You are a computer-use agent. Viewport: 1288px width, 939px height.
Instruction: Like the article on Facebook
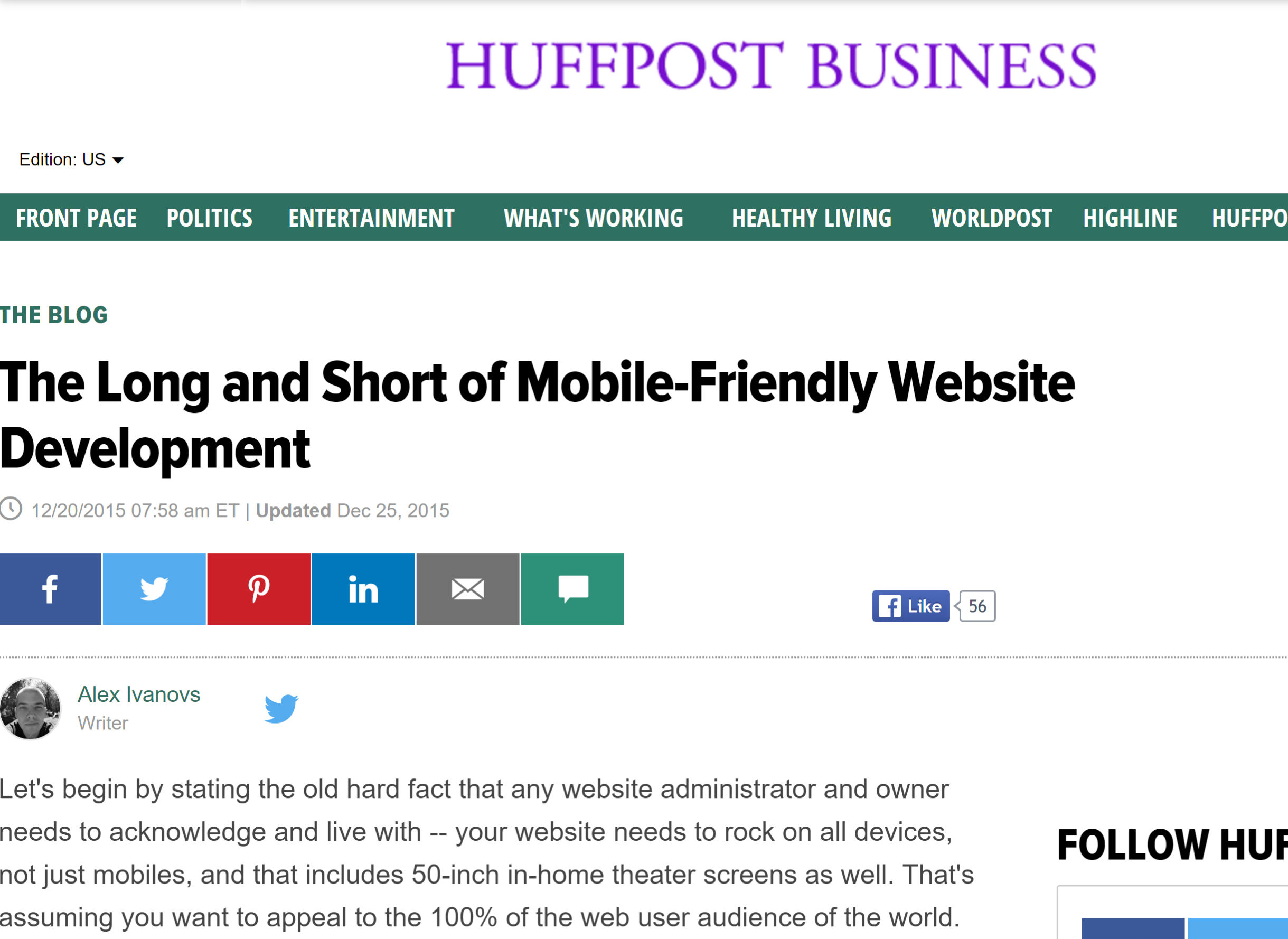click(910, 606)
